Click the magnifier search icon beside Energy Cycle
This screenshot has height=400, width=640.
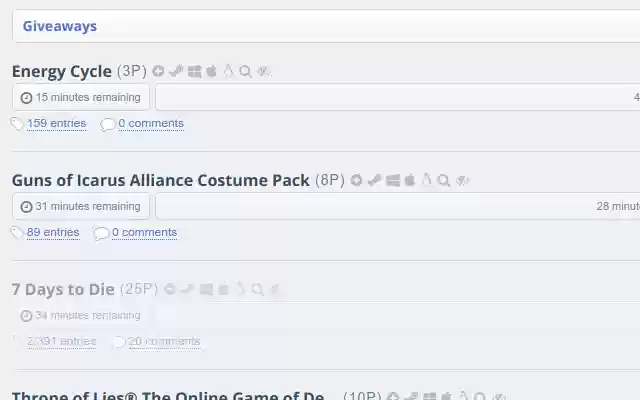tap(245, 71)
